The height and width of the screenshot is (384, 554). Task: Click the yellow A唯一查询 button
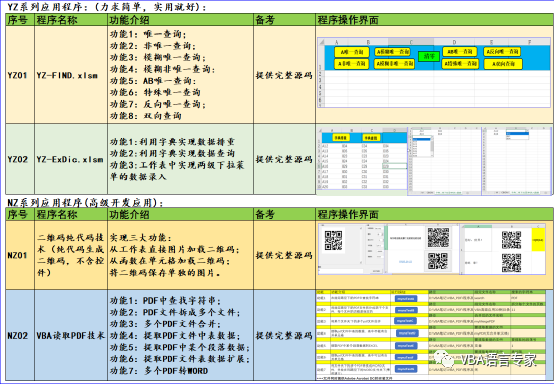tap(352, 52)
